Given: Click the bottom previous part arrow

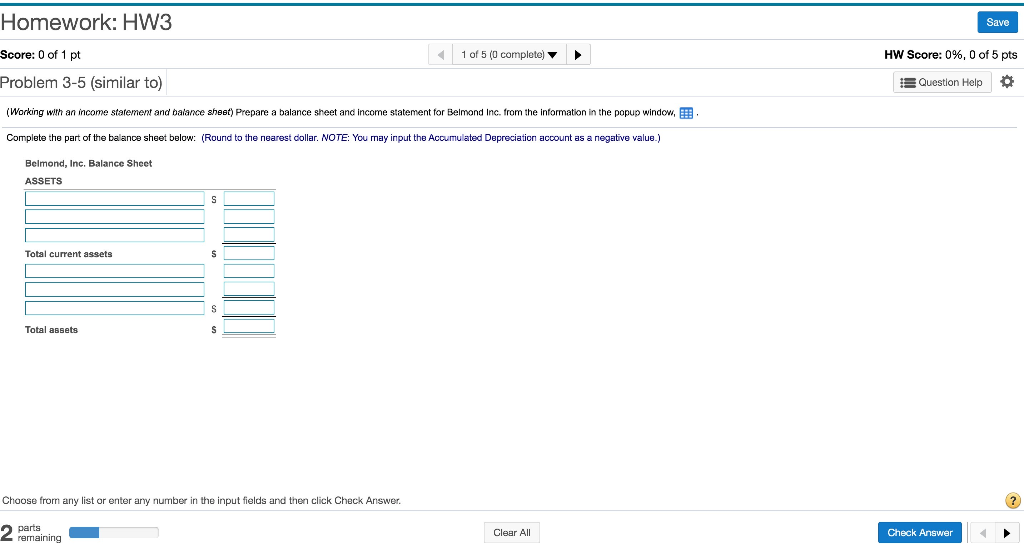Looking at the screenshot, I should tap(982, 533).
